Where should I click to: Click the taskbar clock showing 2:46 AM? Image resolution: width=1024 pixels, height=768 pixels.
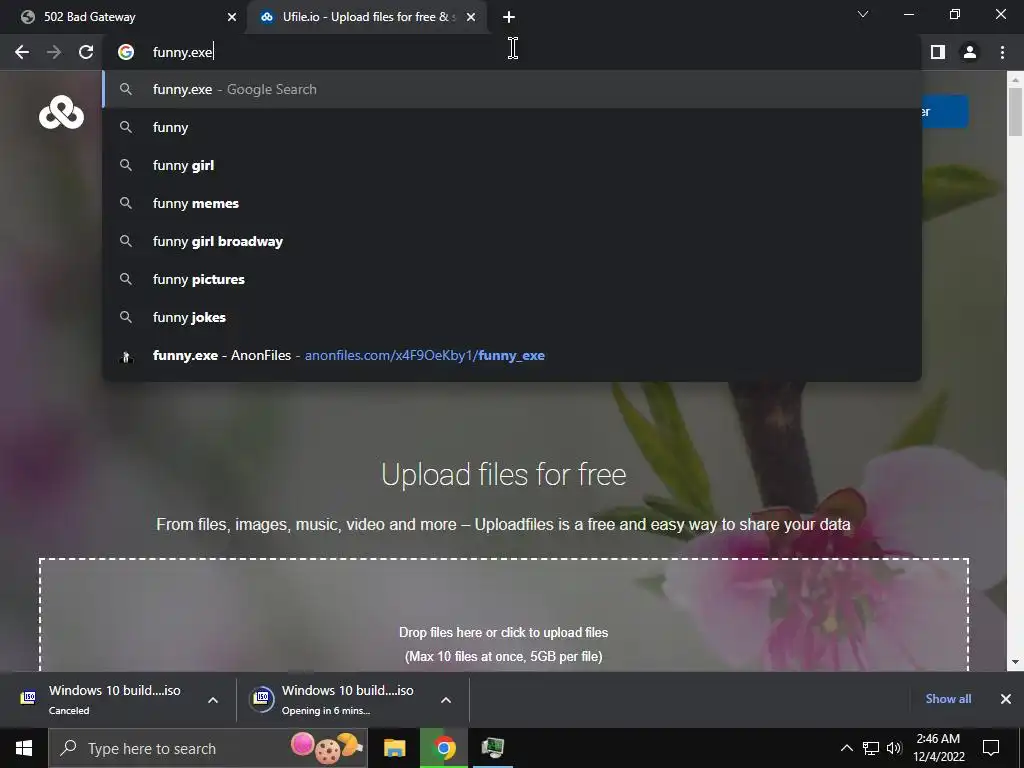[x=938, y=748]
